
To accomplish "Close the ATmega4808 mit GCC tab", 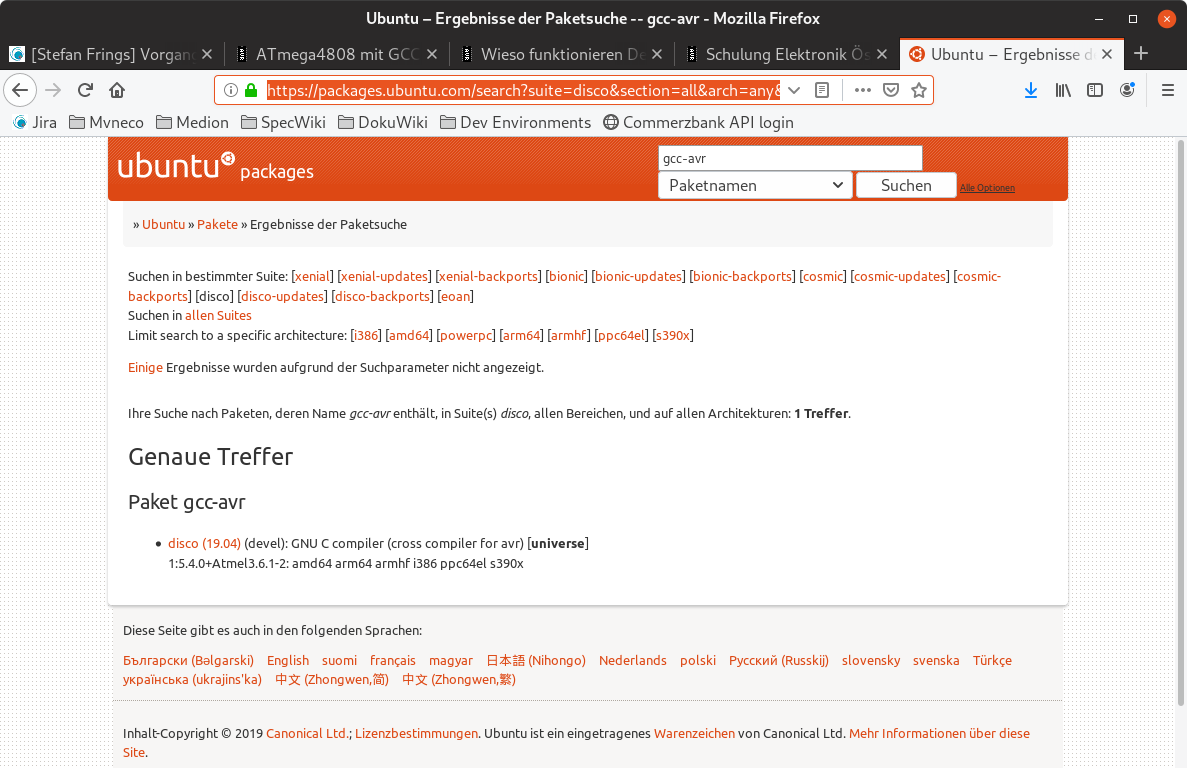I will pyautogui.click(x=431, y=54).
